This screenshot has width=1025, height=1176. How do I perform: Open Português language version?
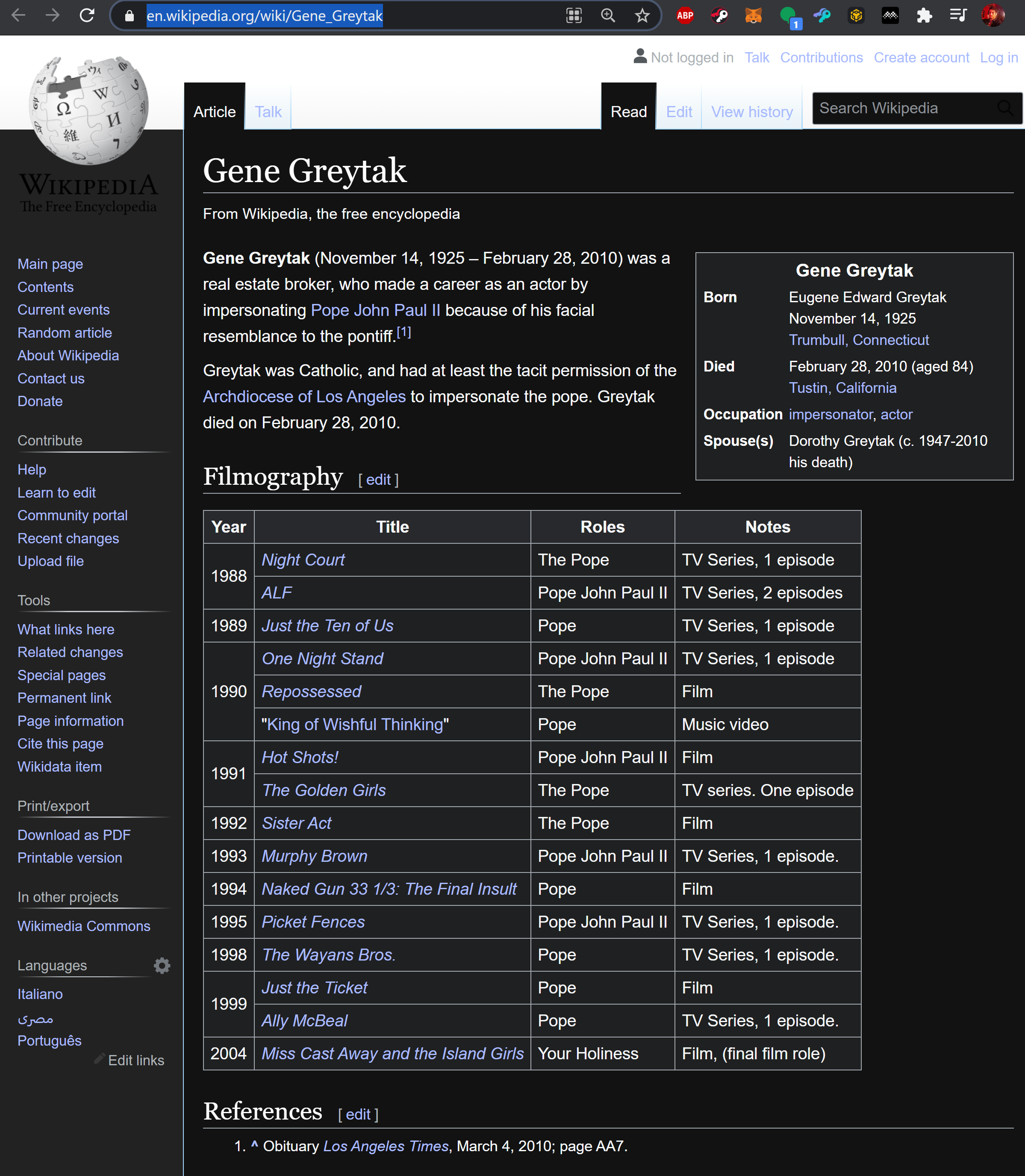[49, 1040]
